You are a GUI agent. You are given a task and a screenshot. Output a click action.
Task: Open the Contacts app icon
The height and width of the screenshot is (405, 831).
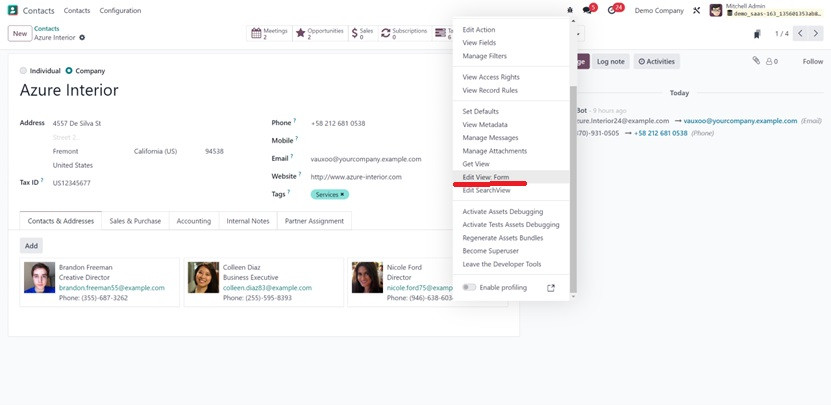[13, 10]
